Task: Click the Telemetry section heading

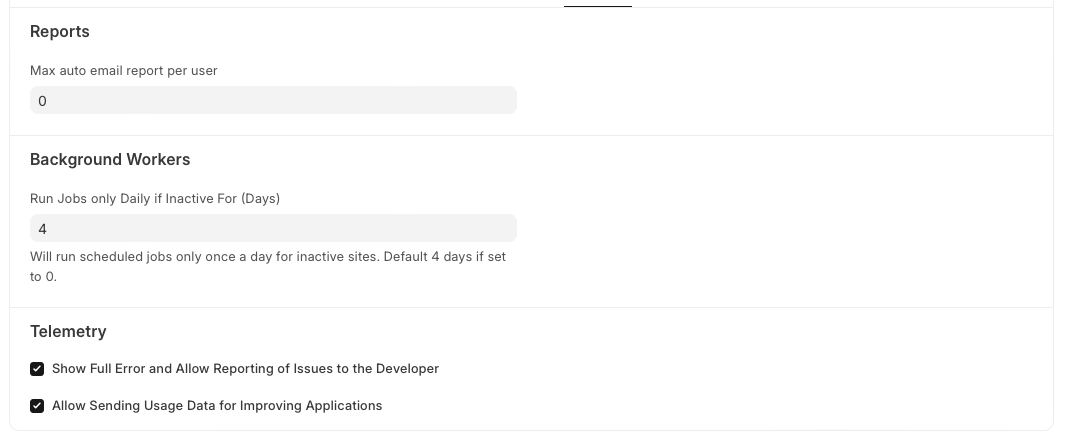Action: coord(68,332)
